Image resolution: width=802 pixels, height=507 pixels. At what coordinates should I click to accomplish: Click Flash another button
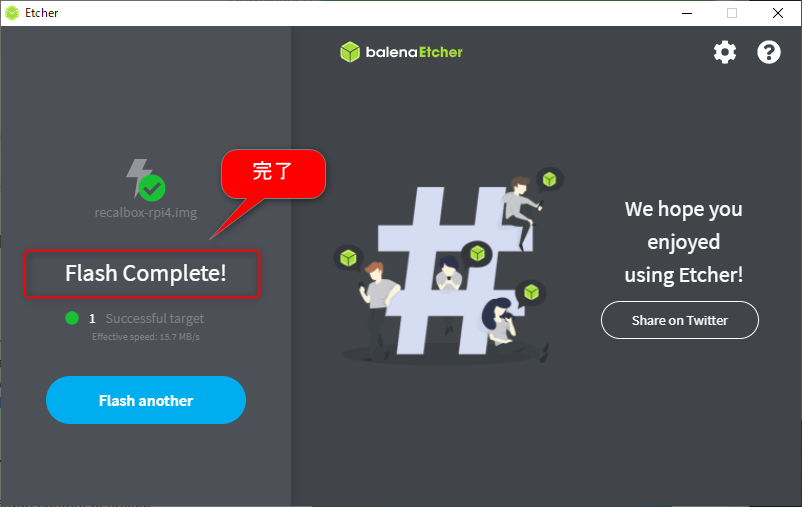[x=146, y=400]
